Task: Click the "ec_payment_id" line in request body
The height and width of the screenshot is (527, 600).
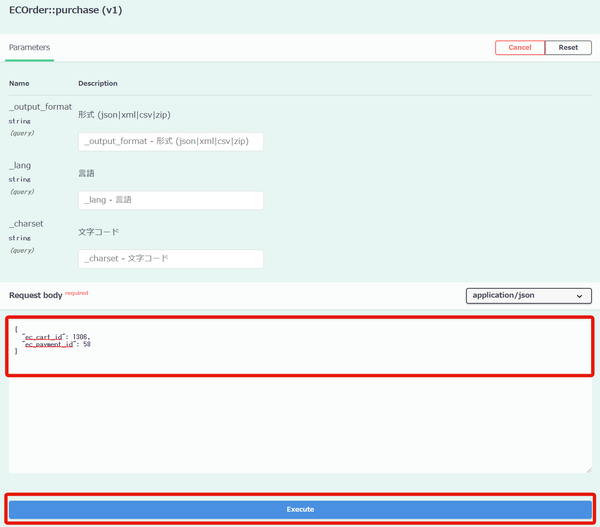Action: pos(57,344)
